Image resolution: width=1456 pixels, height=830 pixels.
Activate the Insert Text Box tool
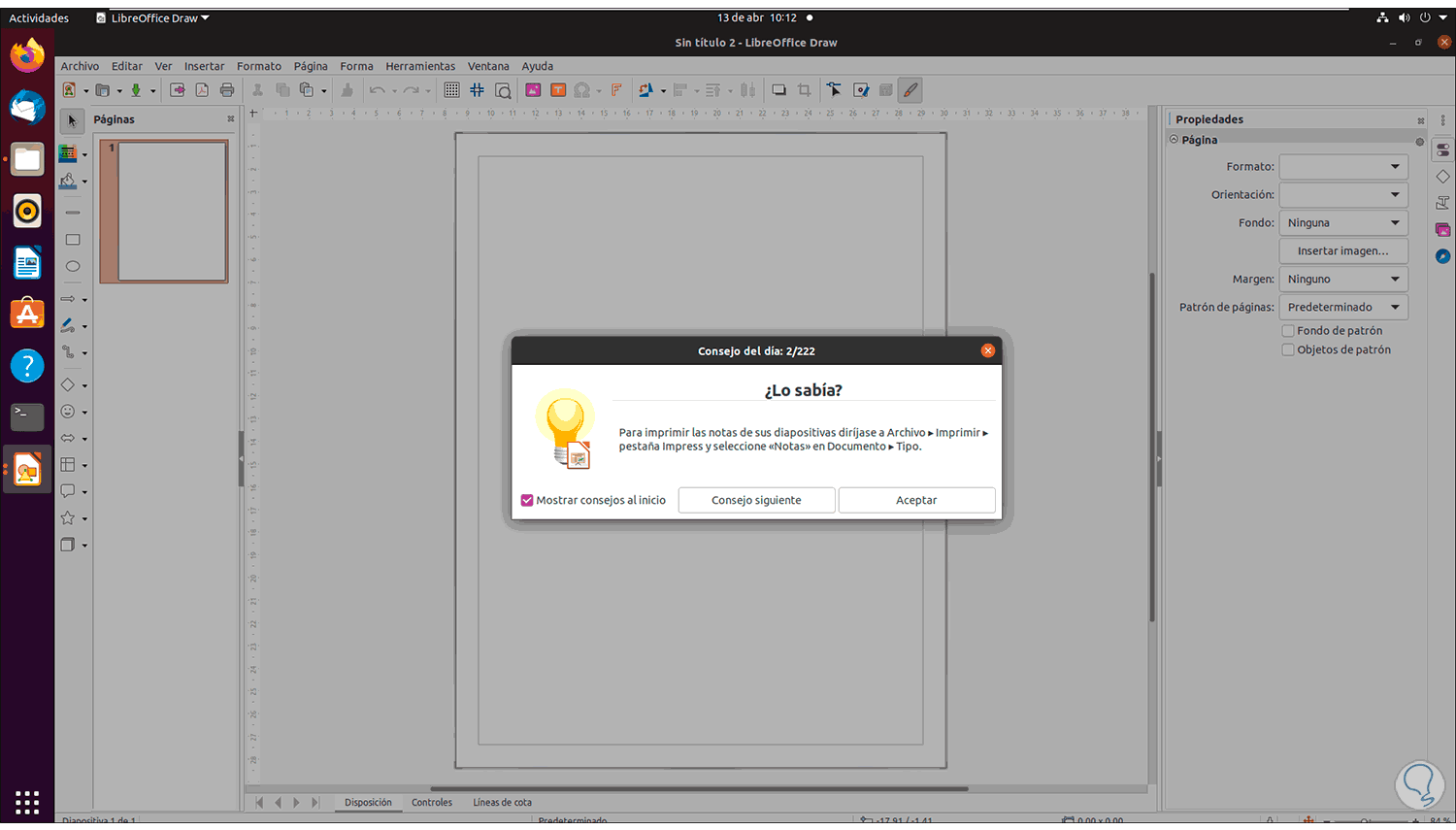(558, 89)
